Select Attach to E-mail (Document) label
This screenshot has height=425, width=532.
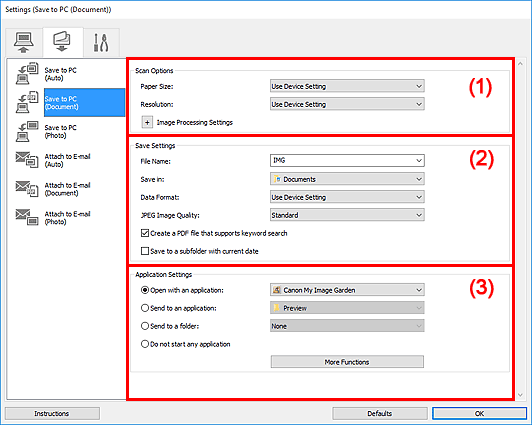pos(68,189)
